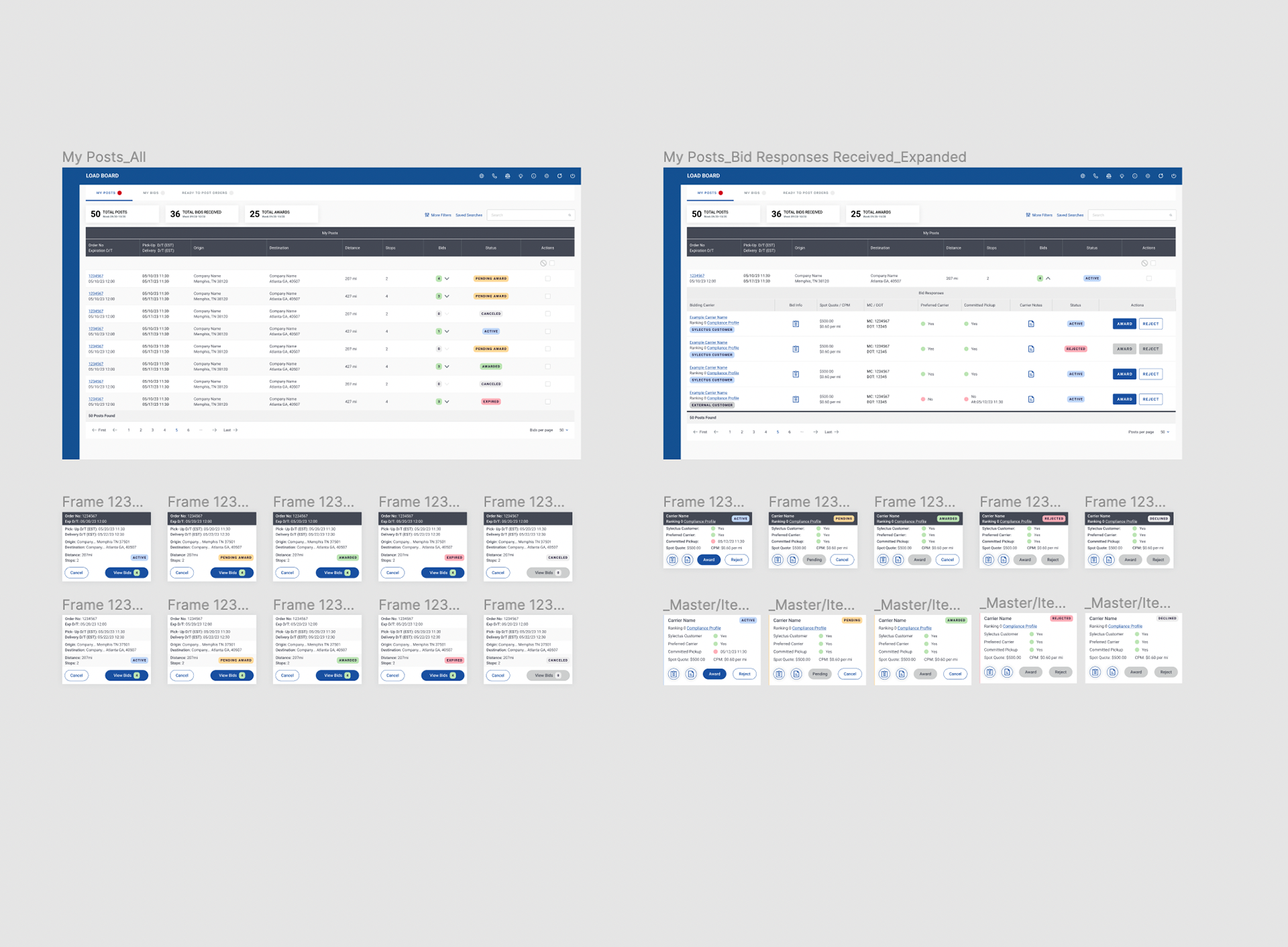Viewport: 1288px width, 947px height.
Task: Click power icon in Expanded frame header
Action: coord(1173,176)
